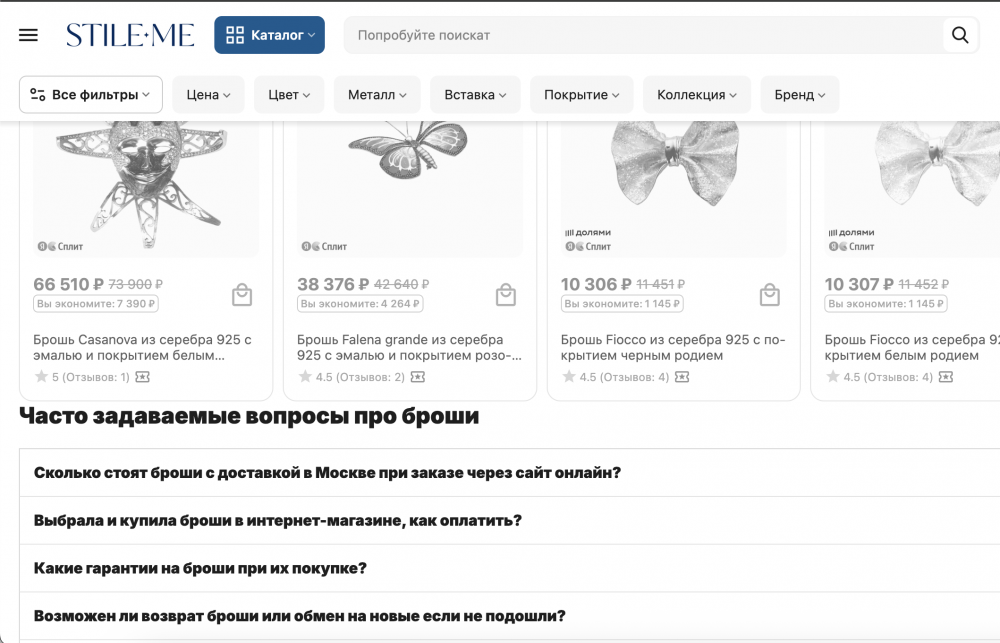Open the Покрытие filter dropdown
The width and height of the screenshot is (1000, 643).
point(581,94)
